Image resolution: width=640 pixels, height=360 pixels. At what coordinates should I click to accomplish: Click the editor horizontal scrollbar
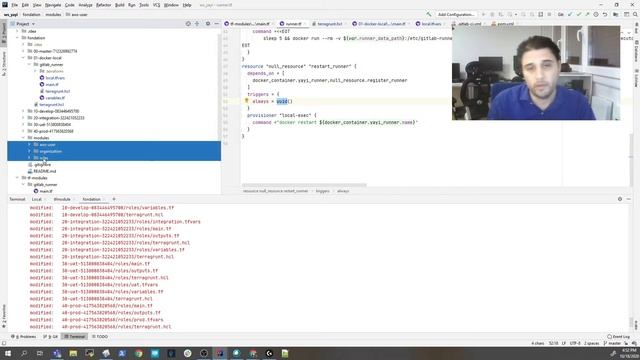304,185
